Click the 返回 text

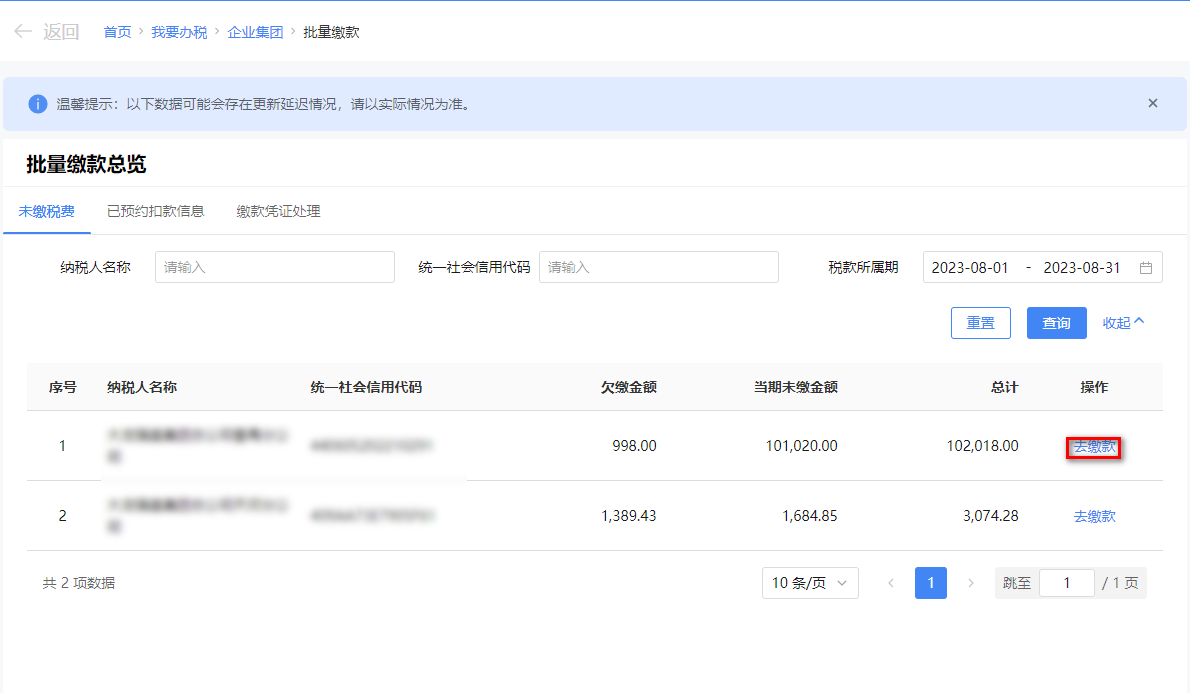(61, 31)
